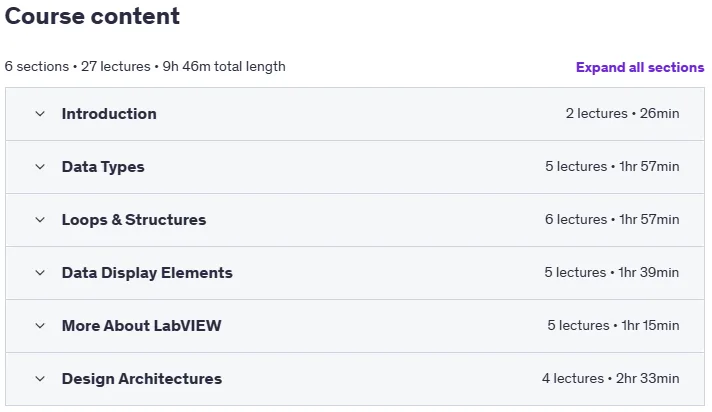Click Data Types '5 lectures • 1hr 57min' text
The width and height of the screenshot is (712, 412).
[612, 167]
